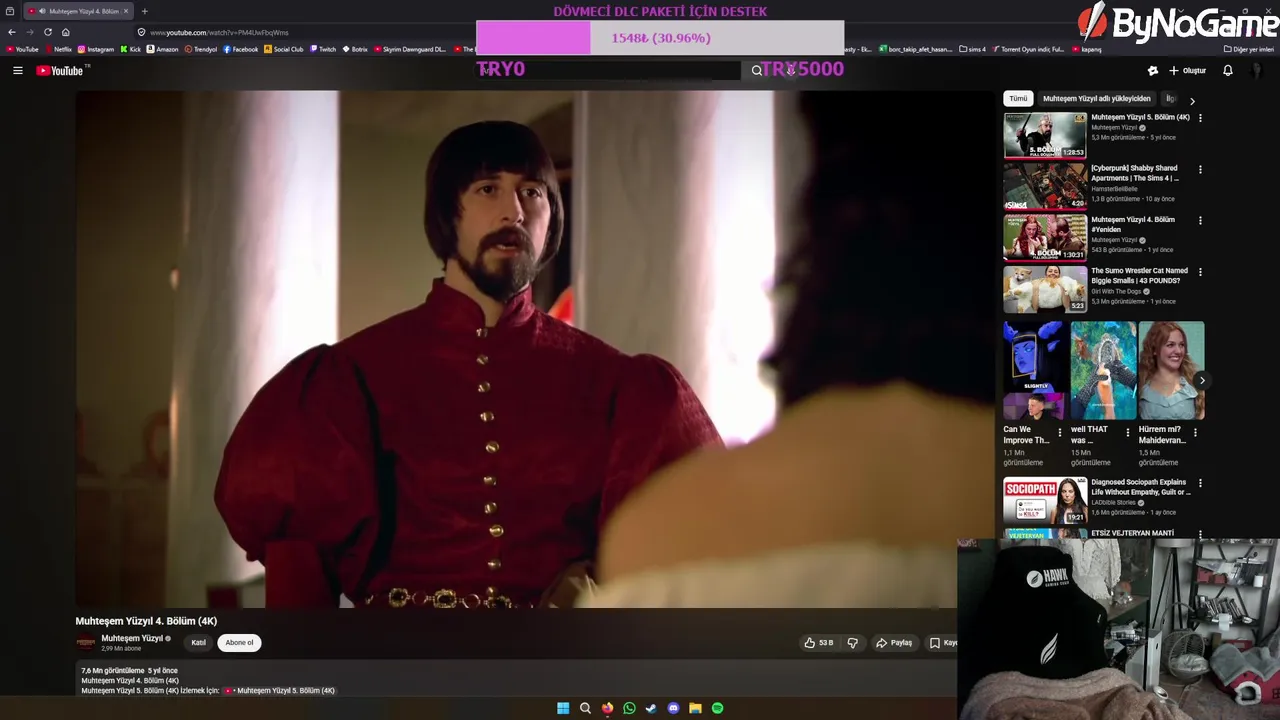Switch to Muhteşem Yüzyıl 4. Bölüm browser tab

[x=79, y=11]
